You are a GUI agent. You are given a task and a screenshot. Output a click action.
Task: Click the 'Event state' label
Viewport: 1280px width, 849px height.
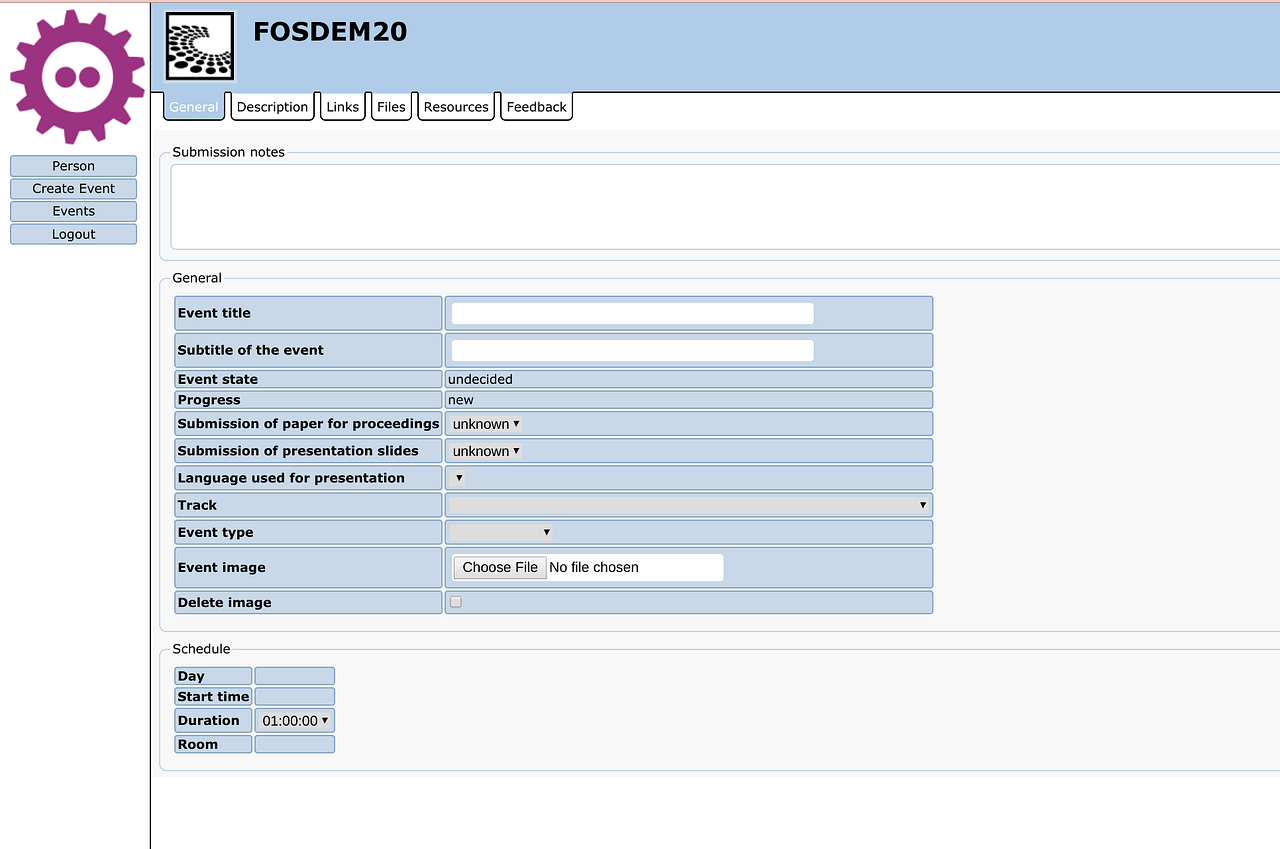click(x=218, y=379)
